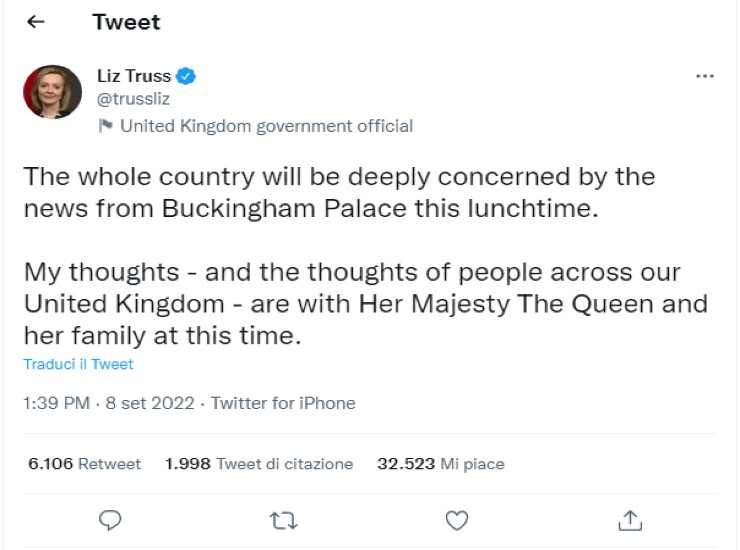The width and height of the screenshot is (740, 550).
Task: Open the @trussliz handle link
Action: (x=133, y=100)
